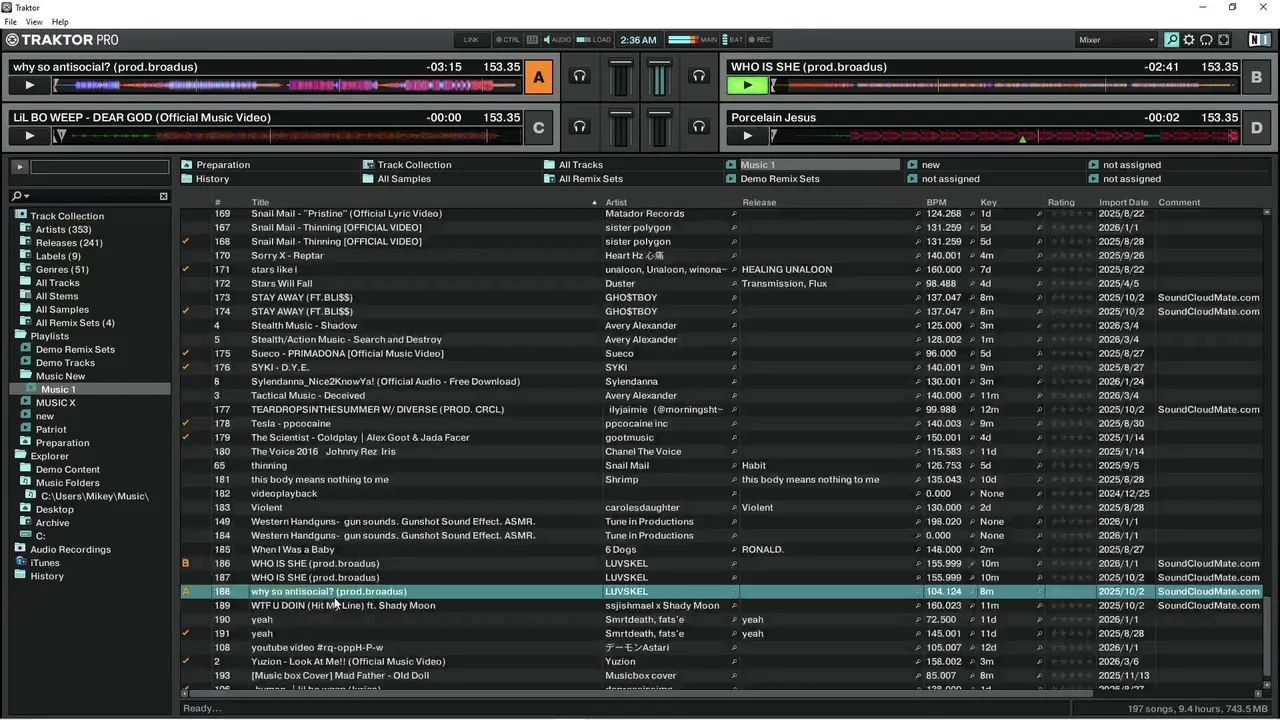Clear search with the X button
1280x720 pixels.
coord(164,196)
